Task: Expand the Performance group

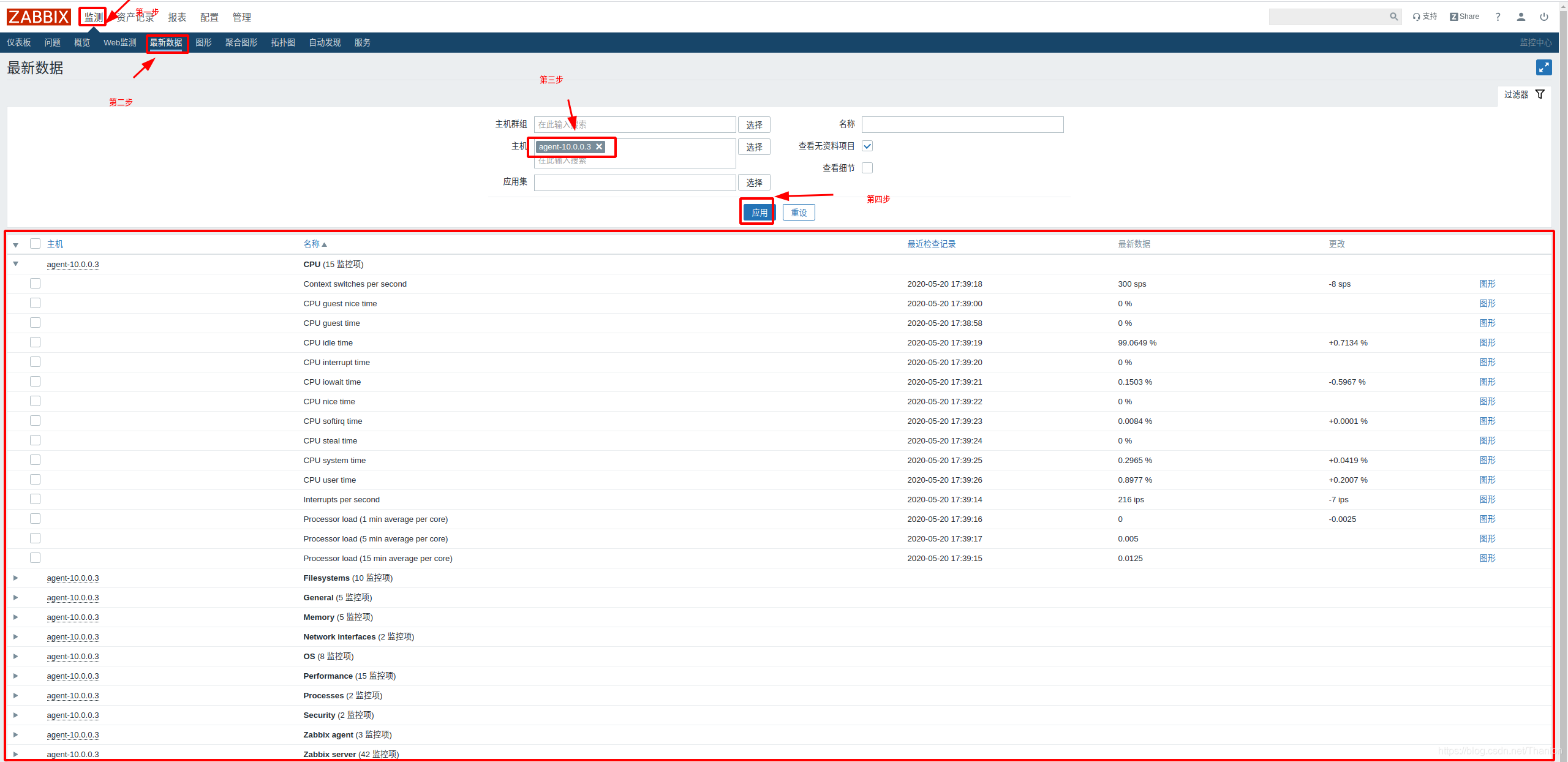Action: point(16,676)
